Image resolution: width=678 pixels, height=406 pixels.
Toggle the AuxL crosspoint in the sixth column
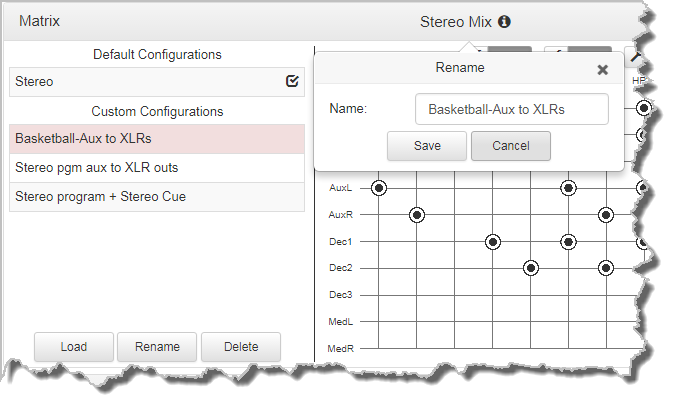tap(568, 187)
